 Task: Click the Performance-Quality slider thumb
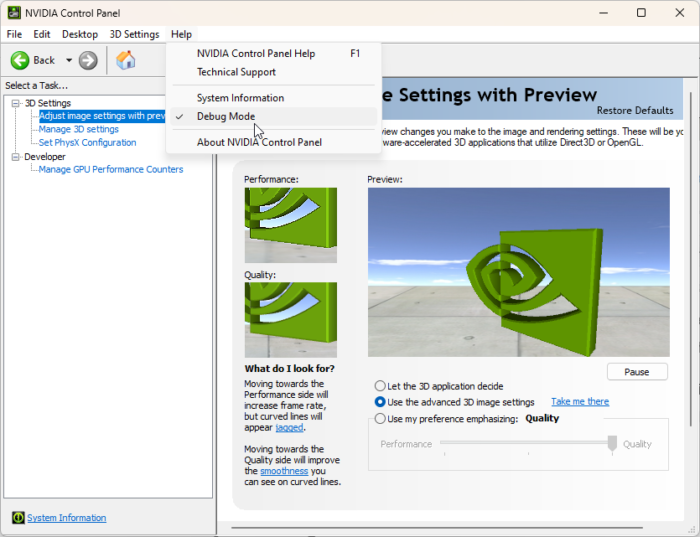click(x=612, y=444)
